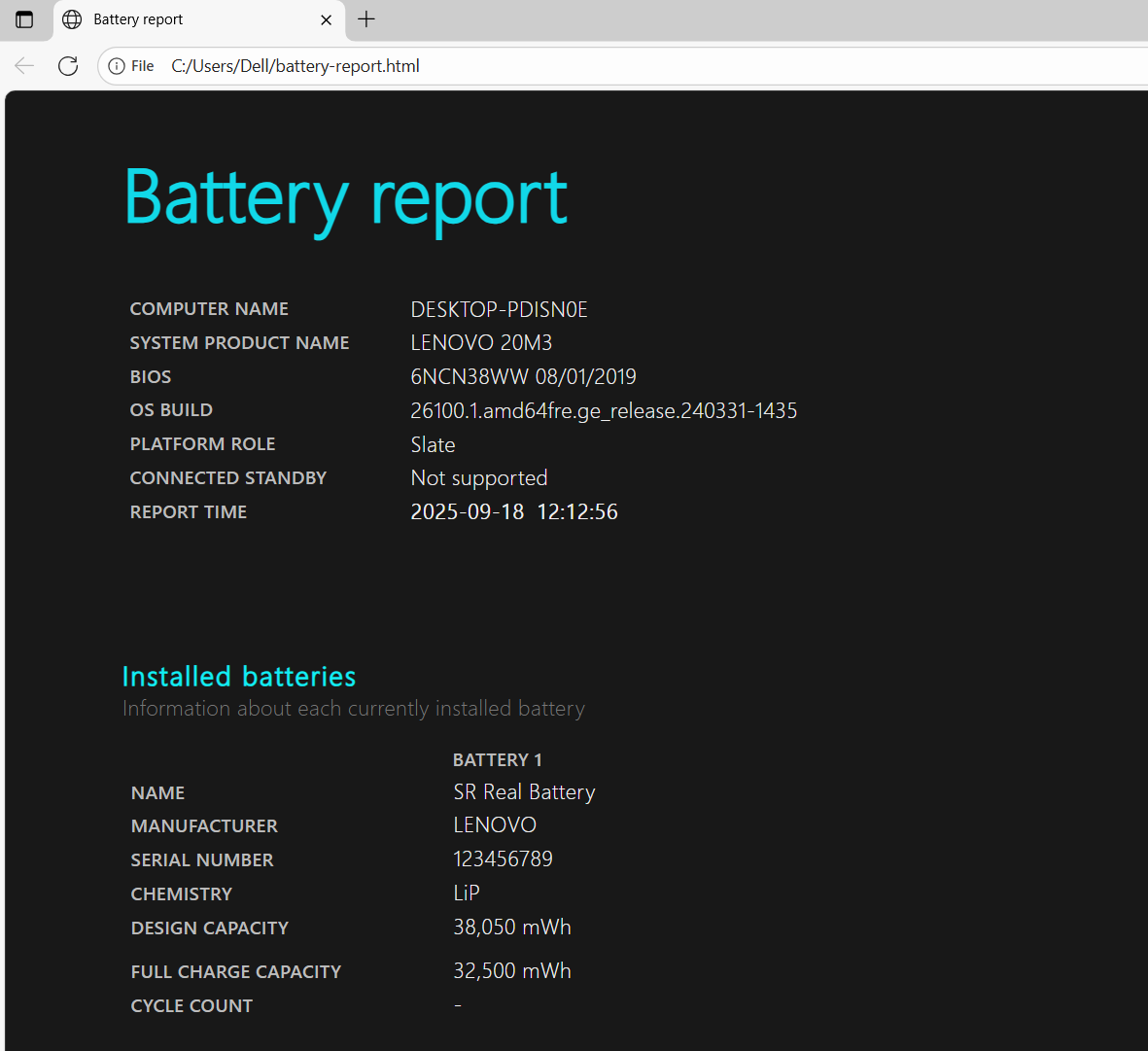Click the site information icon beside File
Viewport: 1148px width, 1051px height.
(x=117, y=66)
